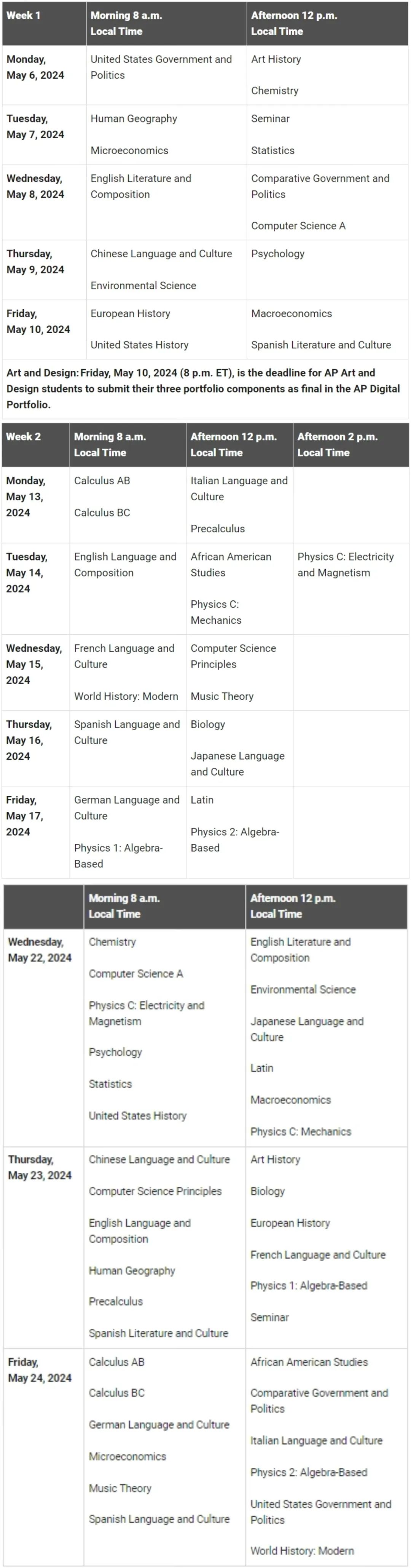Click Spanish Literature and Culture on May 10

click(321, 345)
